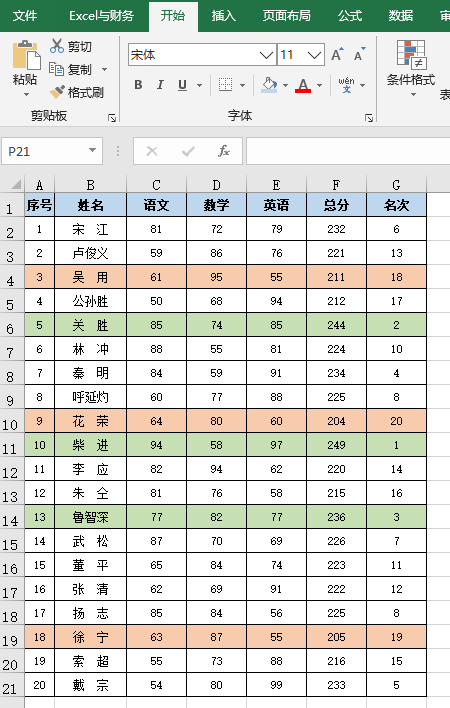The image size is (450, 708).
Task: Click the name cell 徐 宁
Action: coord(90,637)
